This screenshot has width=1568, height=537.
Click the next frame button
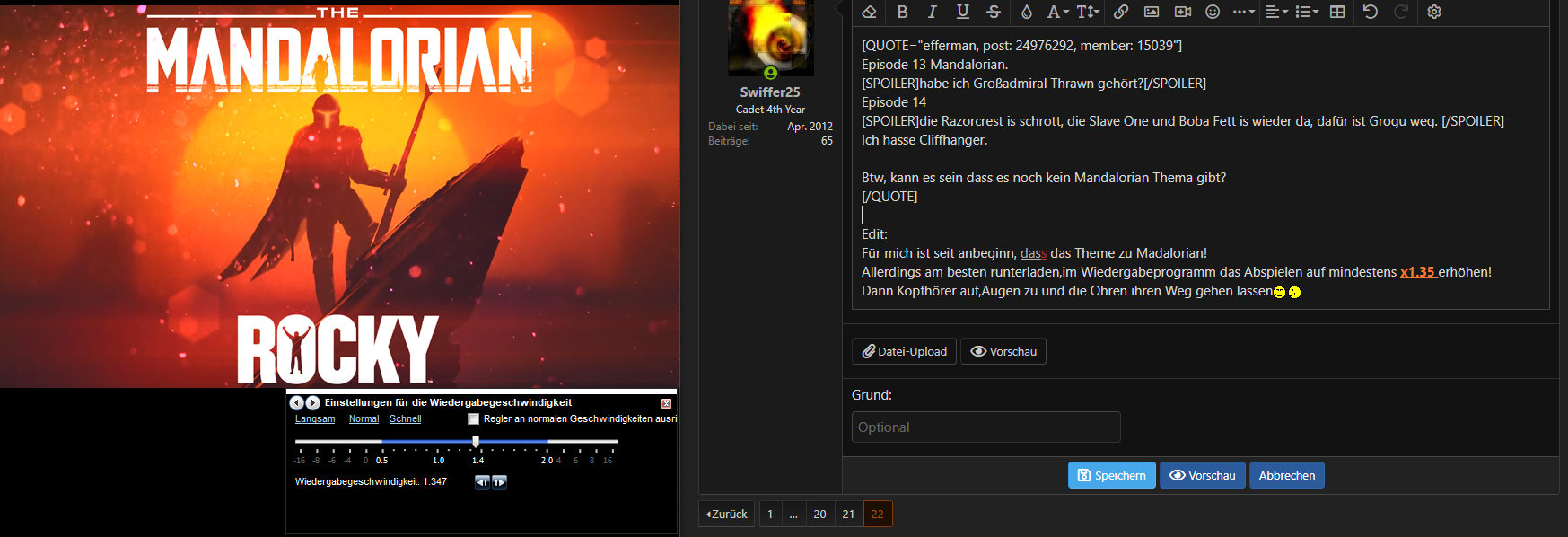(x=499, y=482)
